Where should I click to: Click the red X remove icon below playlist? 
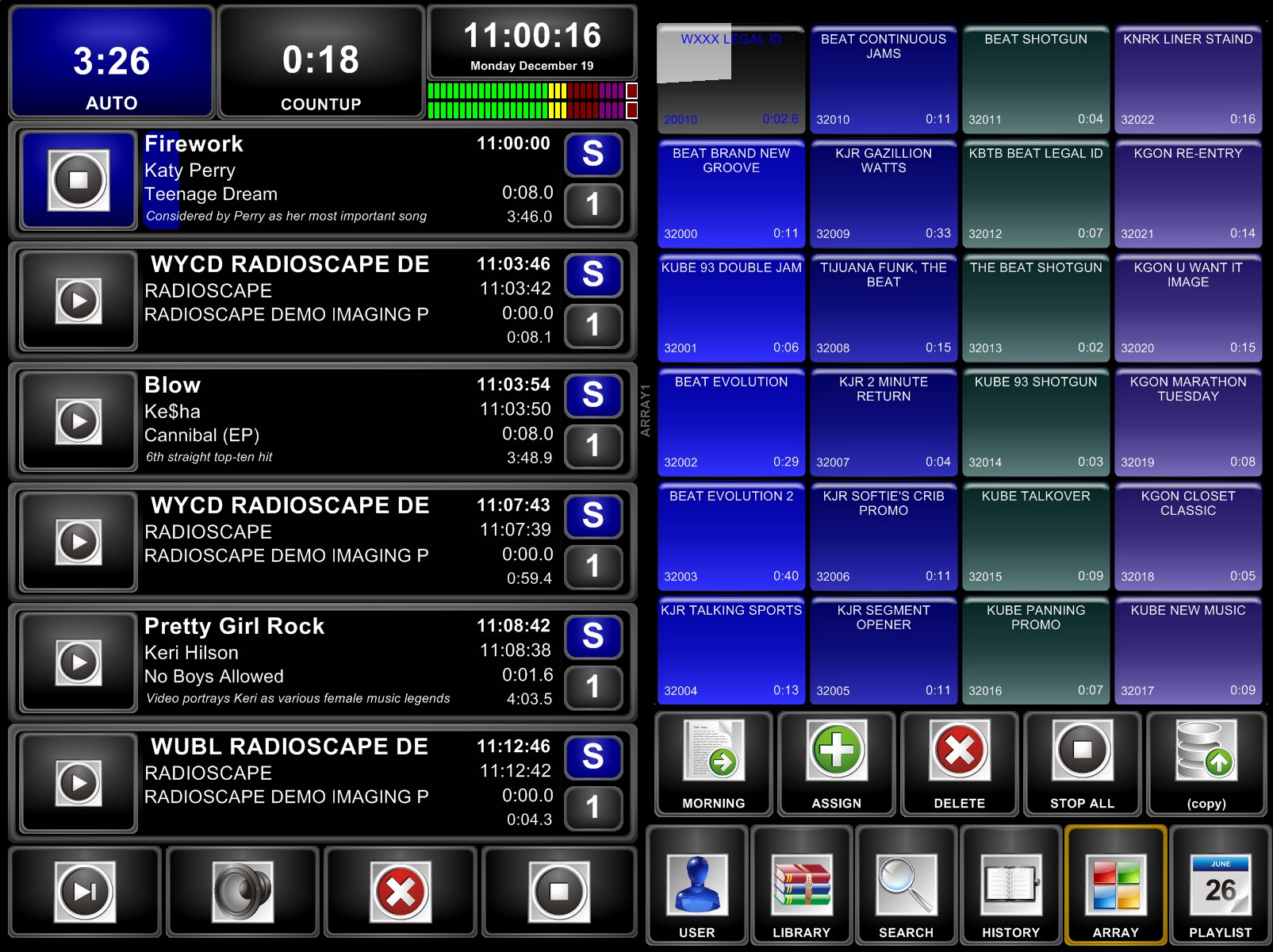pyautogui.click(x=401, y=892)
